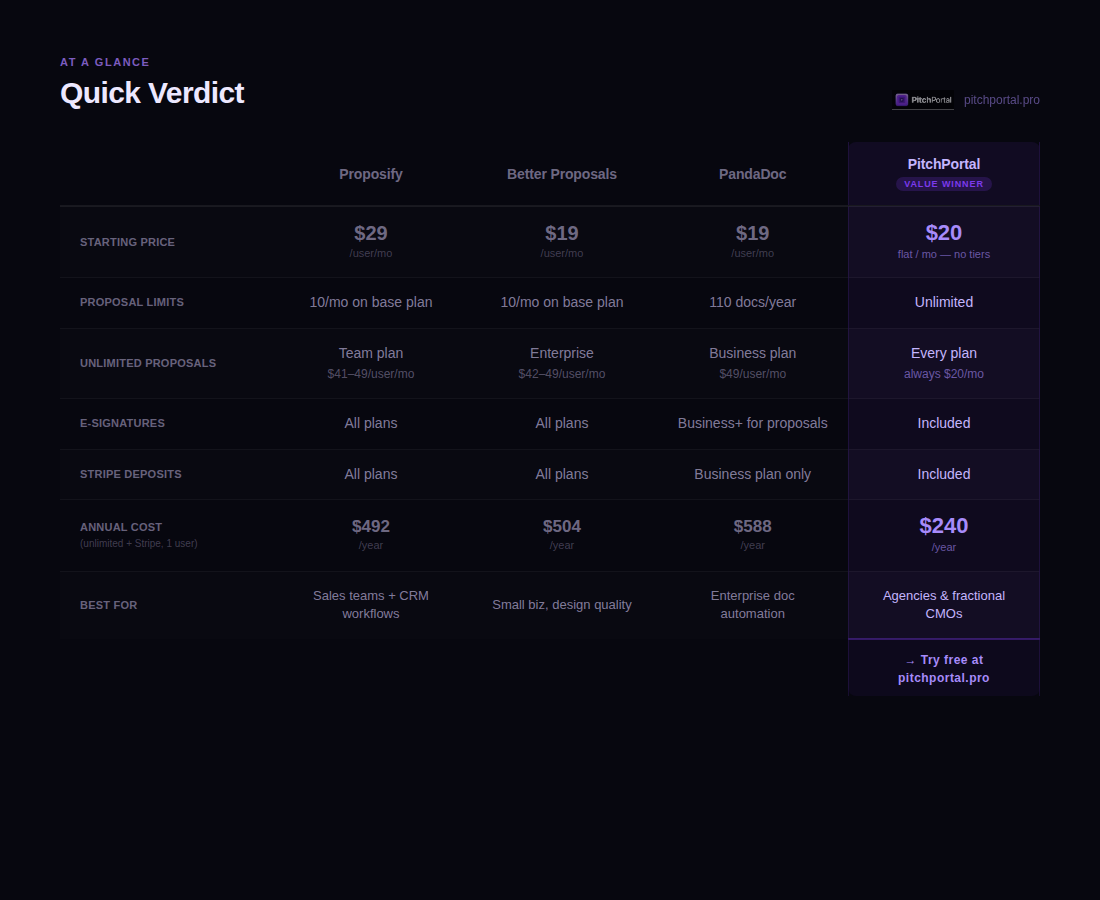Click the $240 annual cost for PitchPortal
This screenshot has width=1100, height=900.
click(944, 526)
